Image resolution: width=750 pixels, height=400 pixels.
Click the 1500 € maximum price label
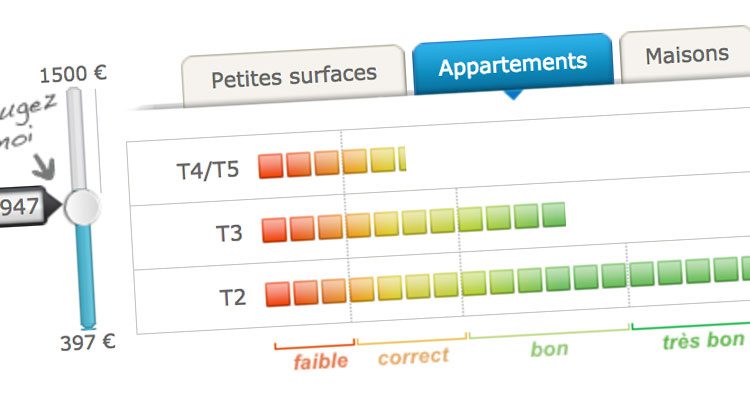coord(73,75)
